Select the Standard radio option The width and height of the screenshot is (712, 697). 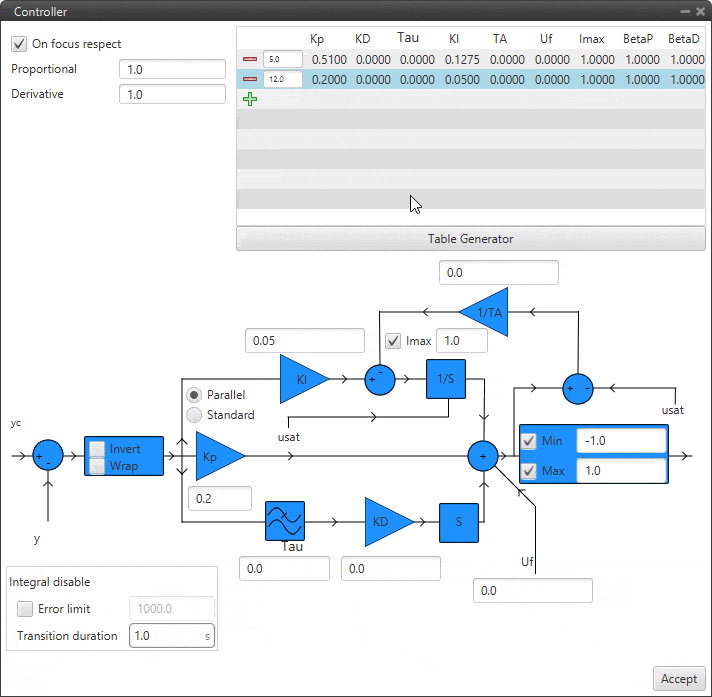[x=194, y=415]
